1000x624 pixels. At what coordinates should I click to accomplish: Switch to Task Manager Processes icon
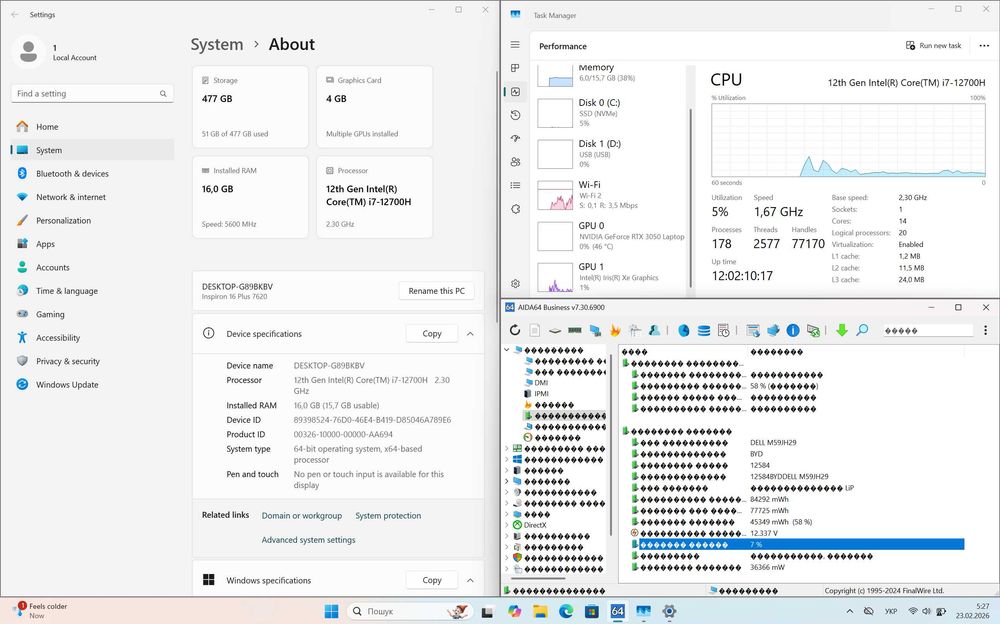click(x=515, y=68)
